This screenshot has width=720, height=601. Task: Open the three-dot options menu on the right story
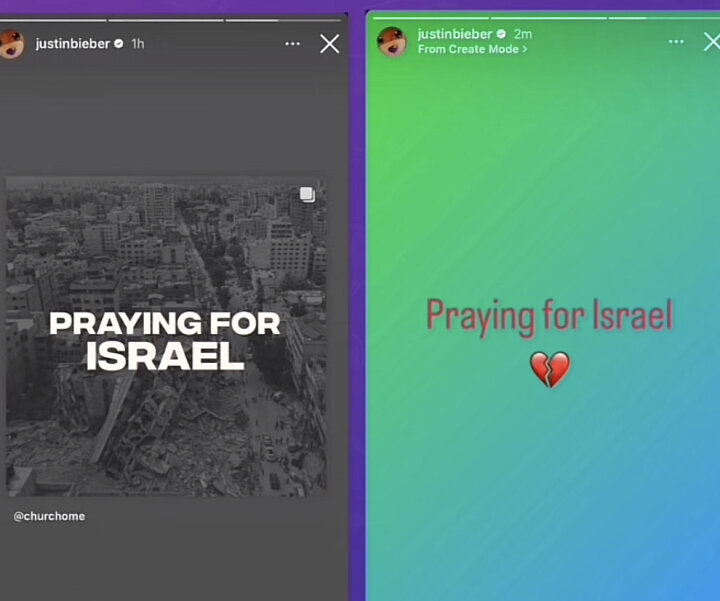click(x=676, y=42)
